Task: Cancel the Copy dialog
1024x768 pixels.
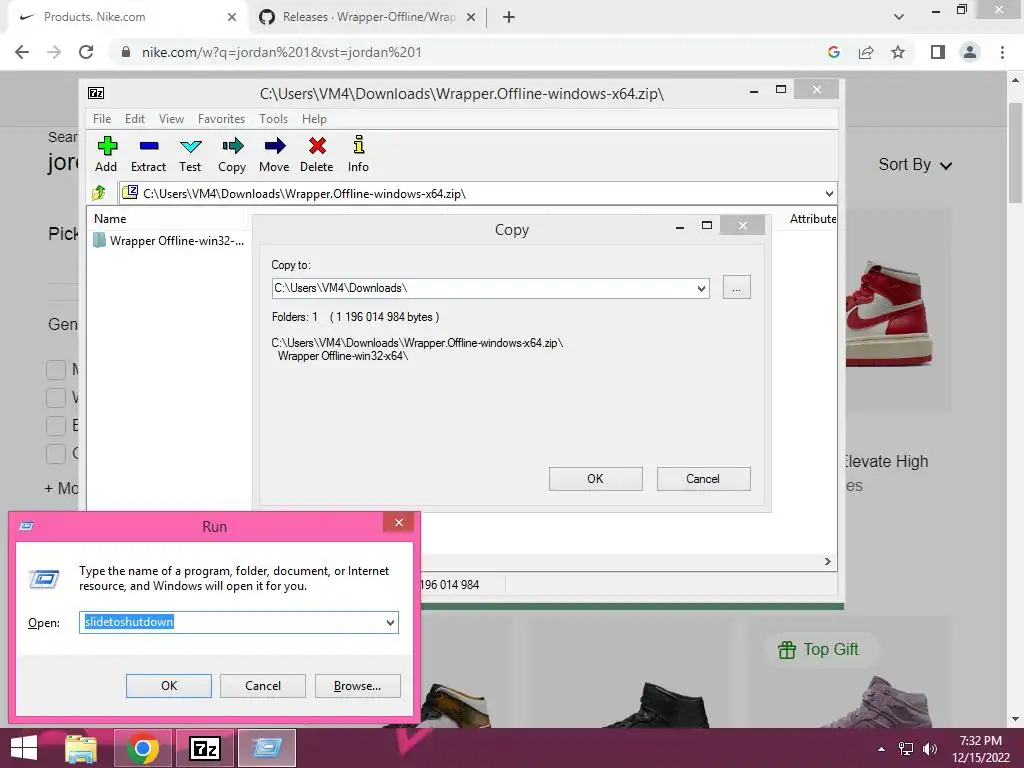Action: click(x=703, y=479)
